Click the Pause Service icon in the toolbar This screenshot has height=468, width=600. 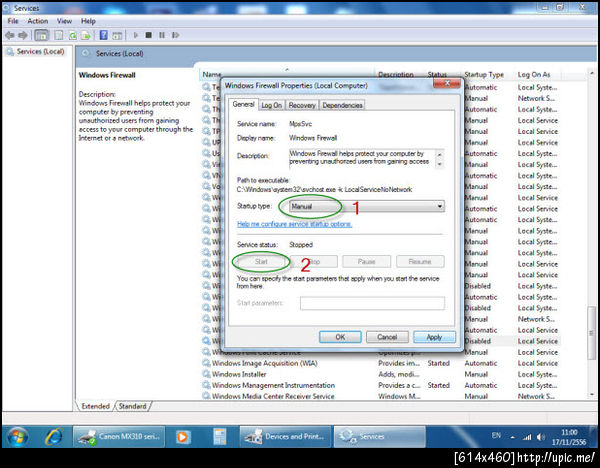point(162,35)
